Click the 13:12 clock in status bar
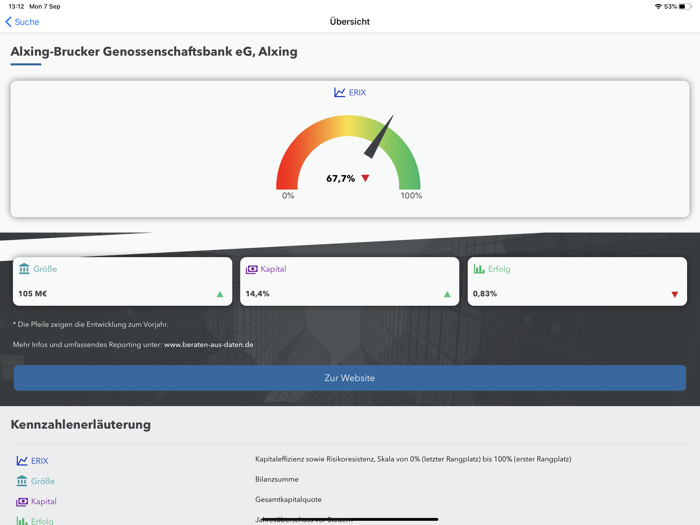This screenshot has width=700, height=525. [x=16, y=6]
